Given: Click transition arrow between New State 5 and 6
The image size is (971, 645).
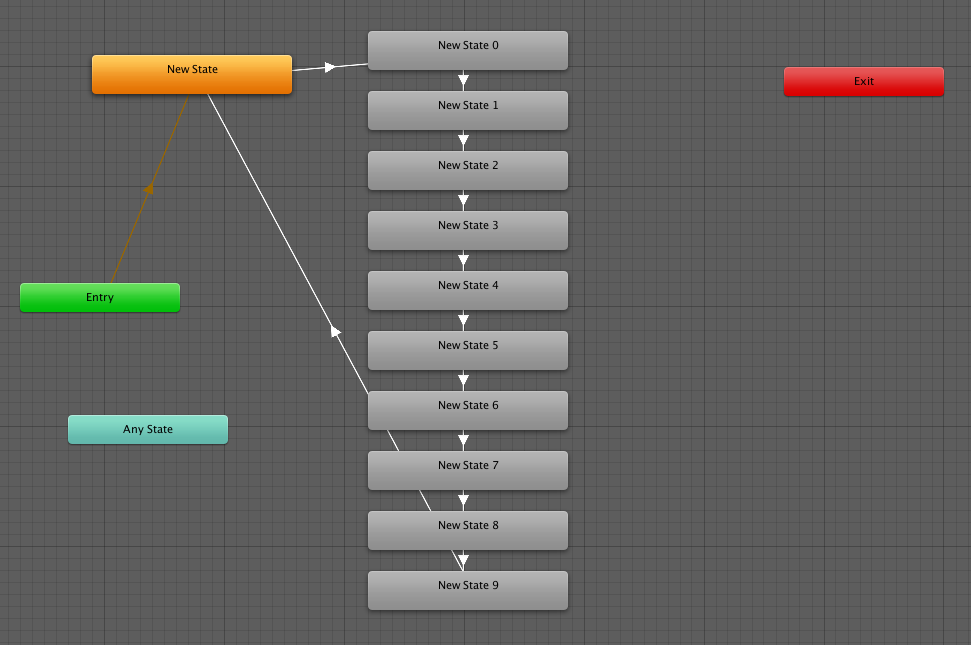Looking at the screenshot, I should (463, 381).
